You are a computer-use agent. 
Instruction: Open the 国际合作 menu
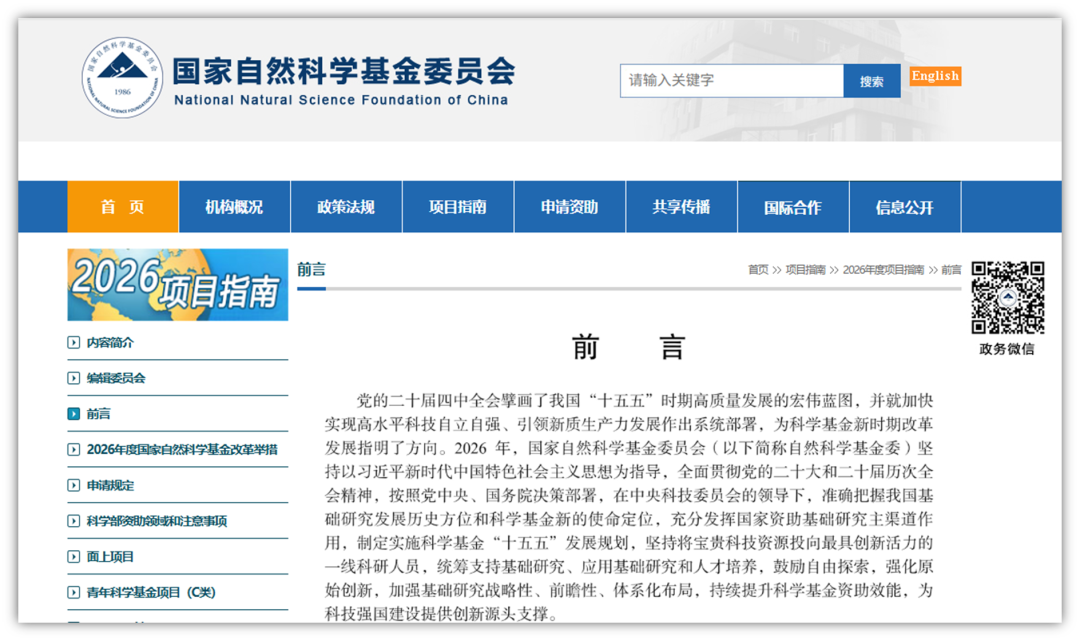coord(793,206)
